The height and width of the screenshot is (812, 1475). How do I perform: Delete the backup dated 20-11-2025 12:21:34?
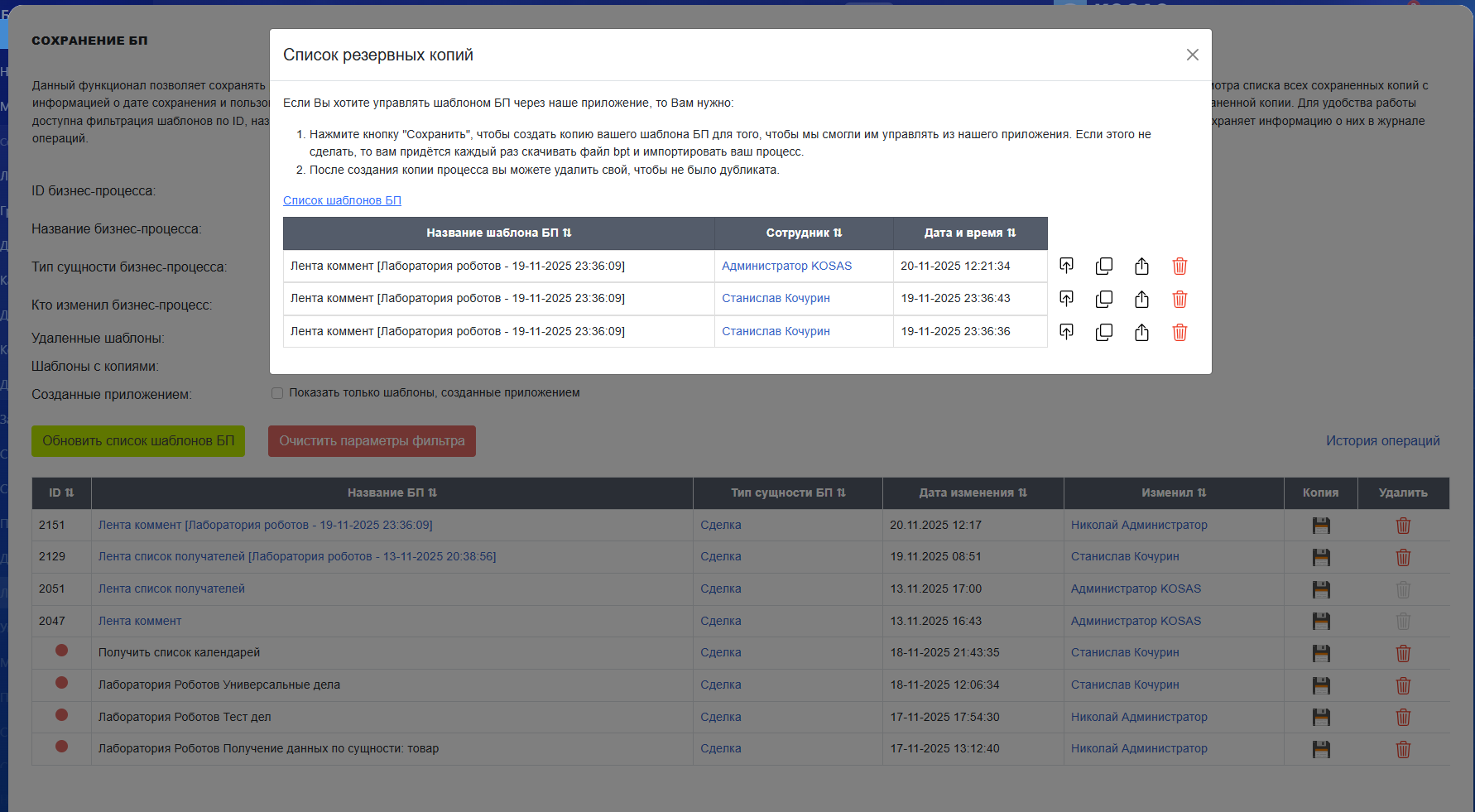click(1180, 266)
